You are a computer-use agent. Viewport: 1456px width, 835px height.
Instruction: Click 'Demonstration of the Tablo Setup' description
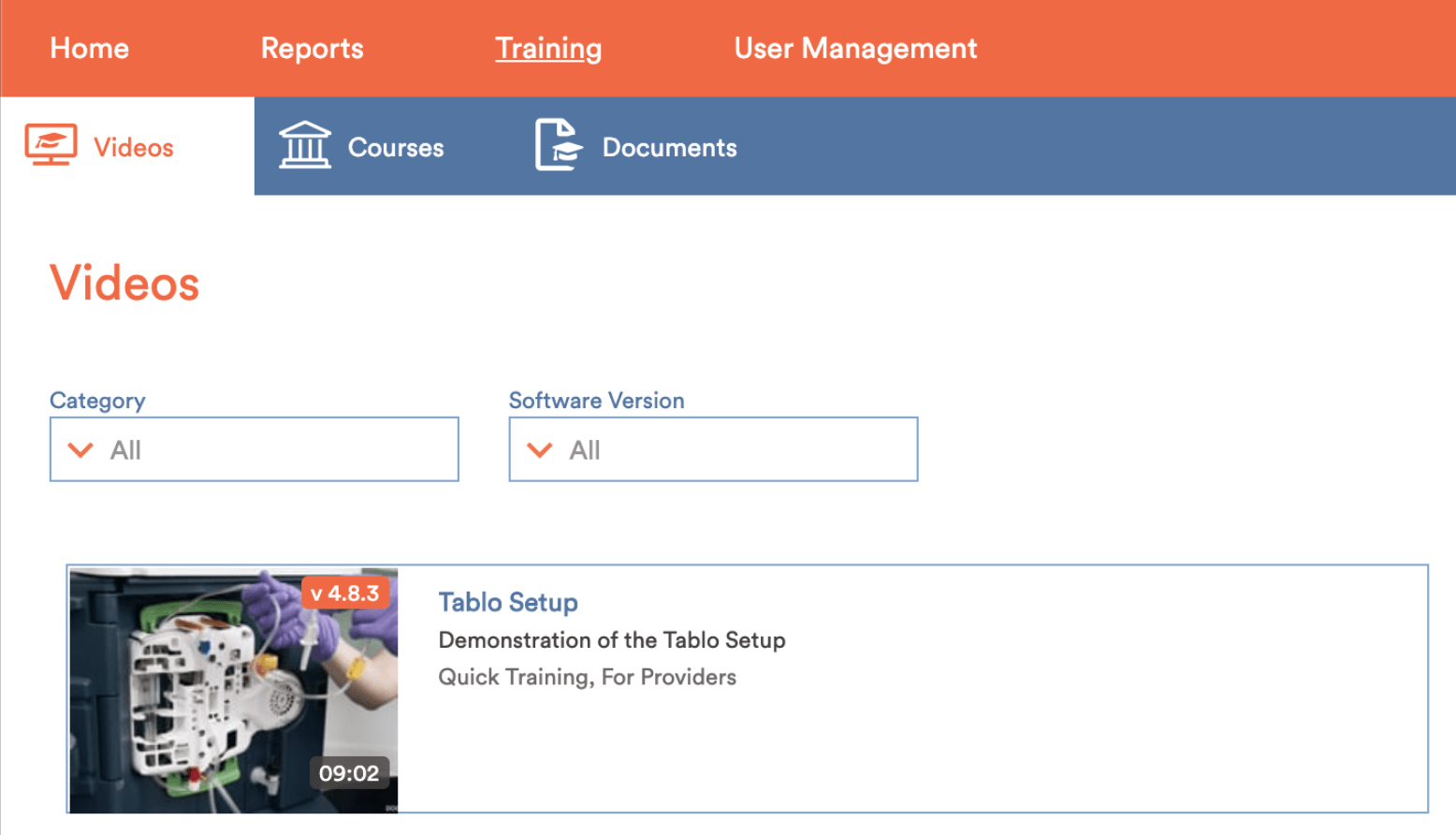(x=612, y=640)
